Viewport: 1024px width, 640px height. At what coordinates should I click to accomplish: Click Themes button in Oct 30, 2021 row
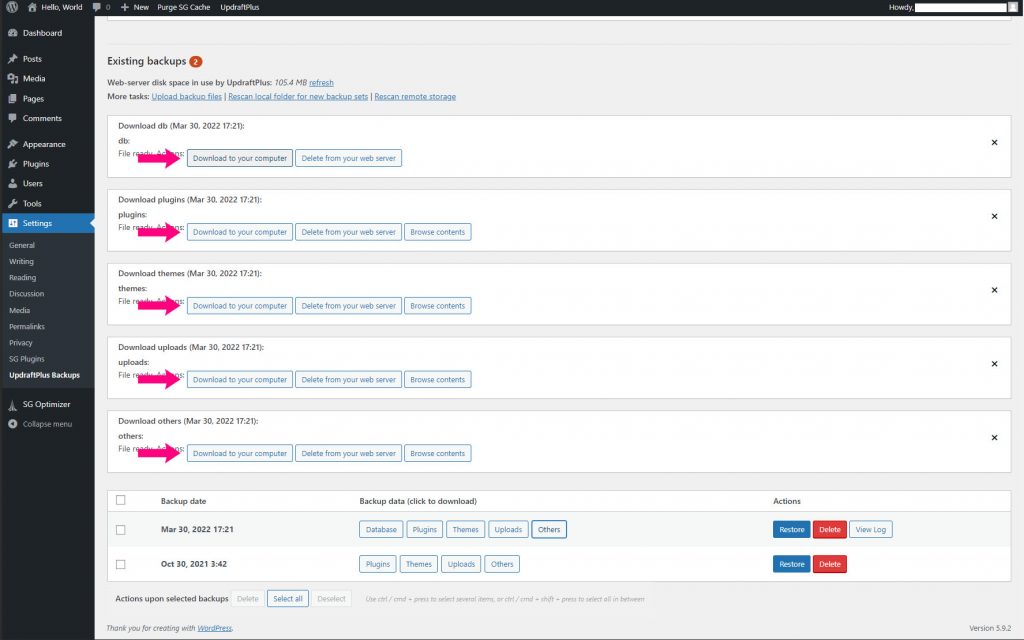coord(419,564)
